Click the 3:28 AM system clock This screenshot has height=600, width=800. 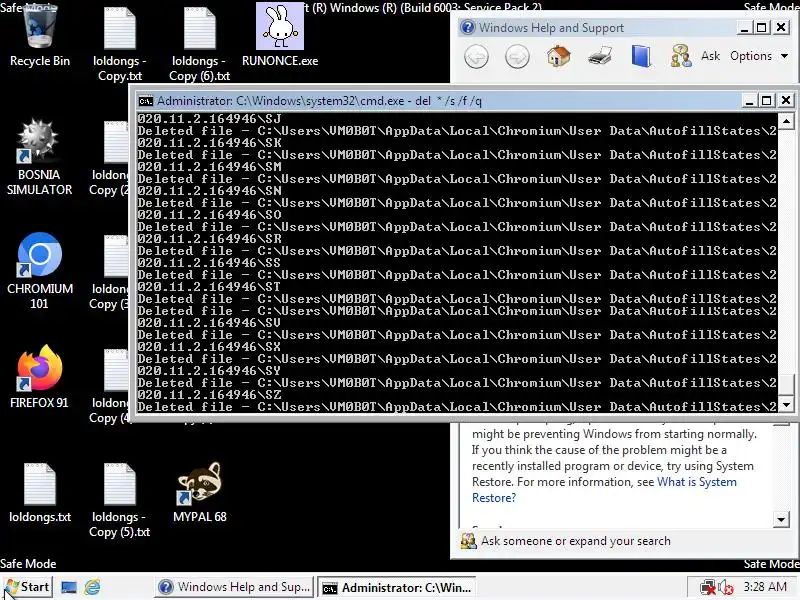coord(765,587)
